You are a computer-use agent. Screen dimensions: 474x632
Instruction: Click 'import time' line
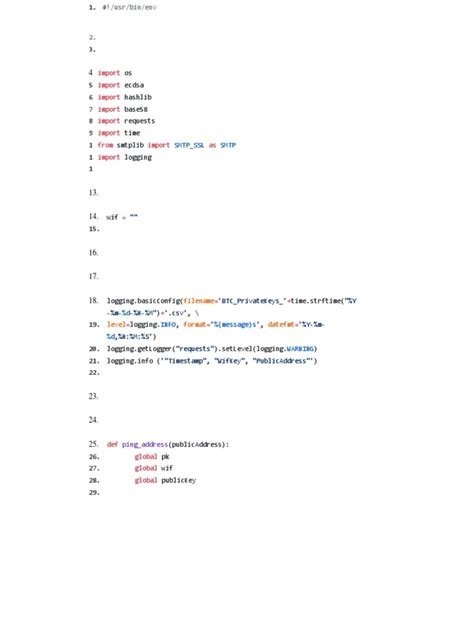coord(119,133)
